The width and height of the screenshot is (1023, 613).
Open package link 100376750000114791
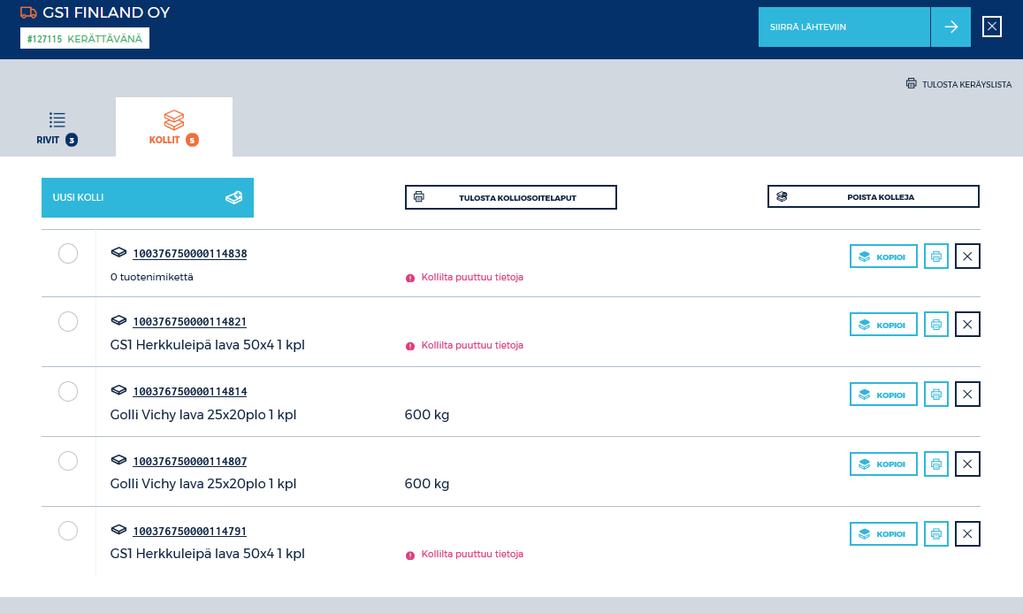[x=190, y=531]
